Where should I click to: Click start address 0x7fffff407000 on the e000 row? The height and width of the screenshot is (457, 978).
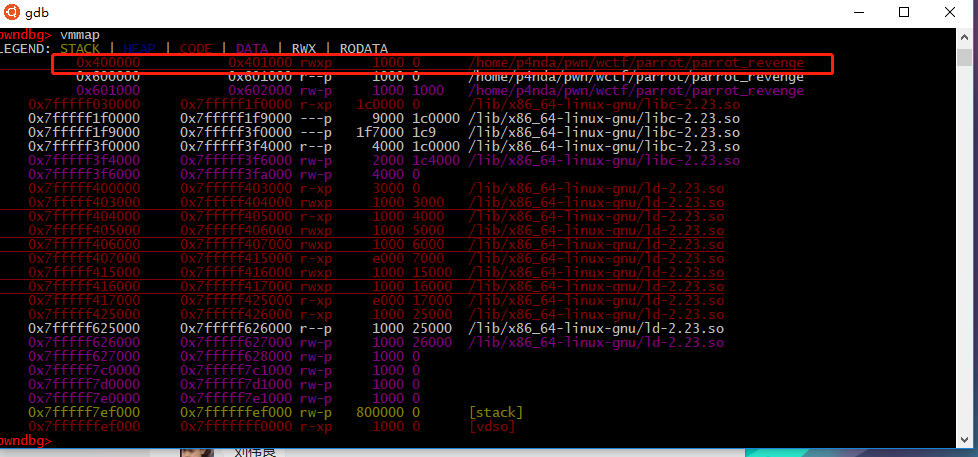pos(84,258)
